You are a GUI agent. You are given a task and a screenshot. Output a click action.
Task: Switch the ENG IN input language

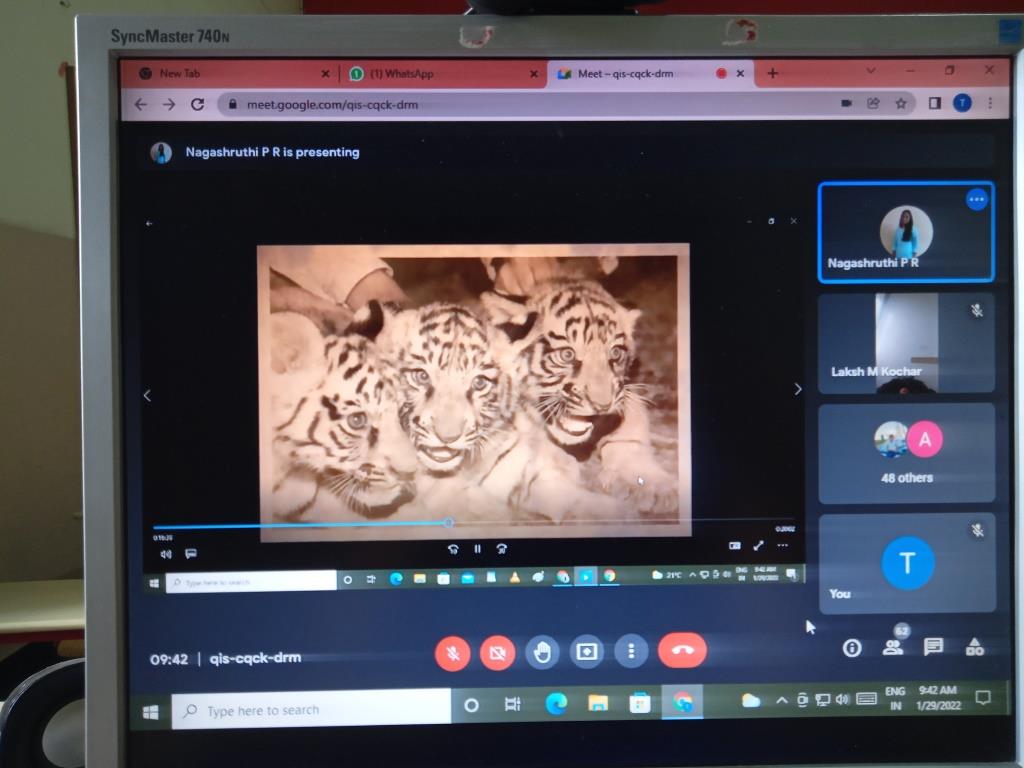[895, 698]
